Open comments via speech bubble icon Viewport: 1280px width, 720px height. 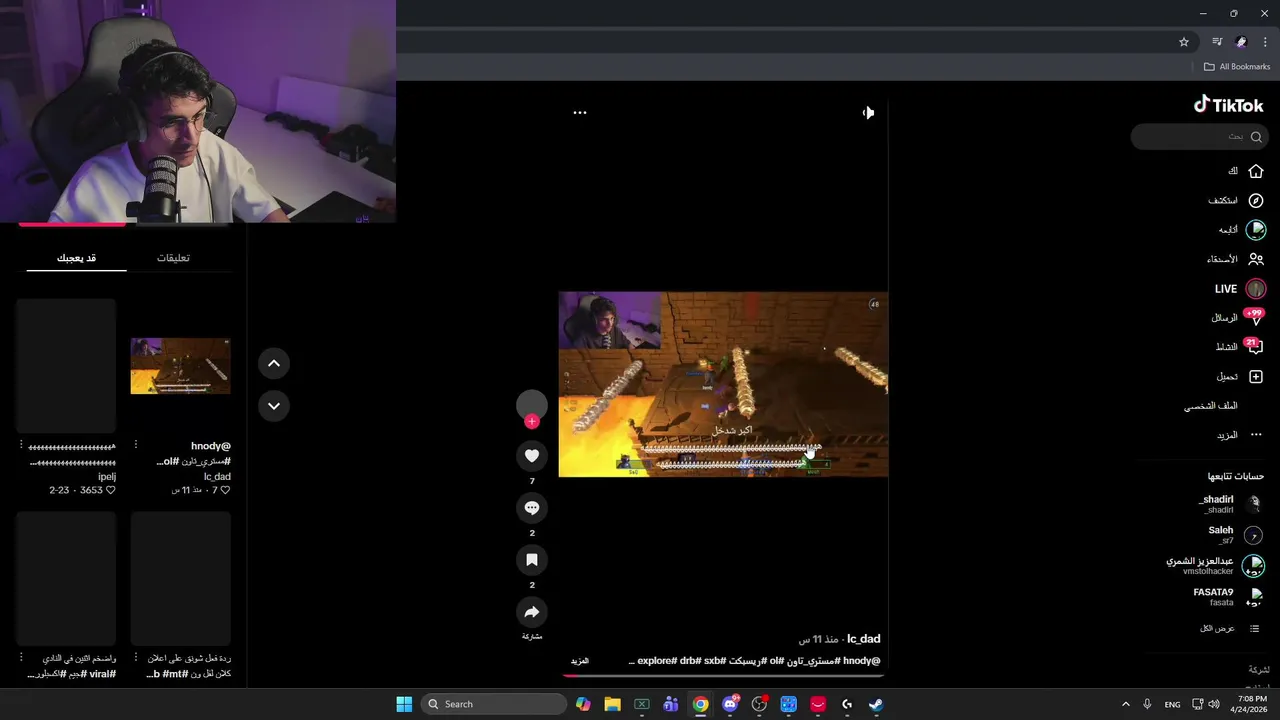[532, 508]
